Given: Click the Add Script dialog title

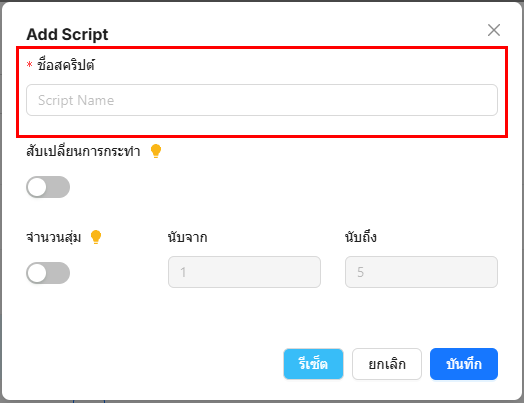Looking at the screenshot, I should coord(68,34).
